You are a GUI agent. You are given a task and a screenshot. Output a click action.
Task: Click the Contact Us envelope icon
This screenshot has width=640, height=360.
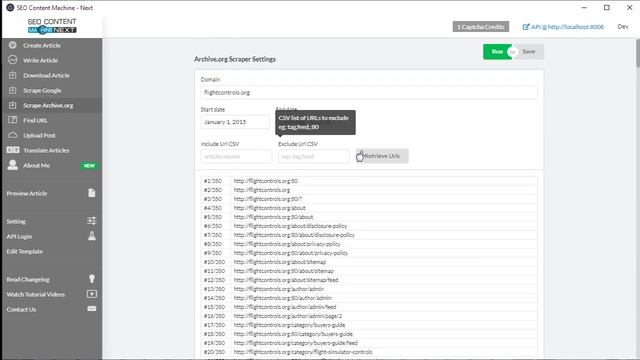pos(92,309)
